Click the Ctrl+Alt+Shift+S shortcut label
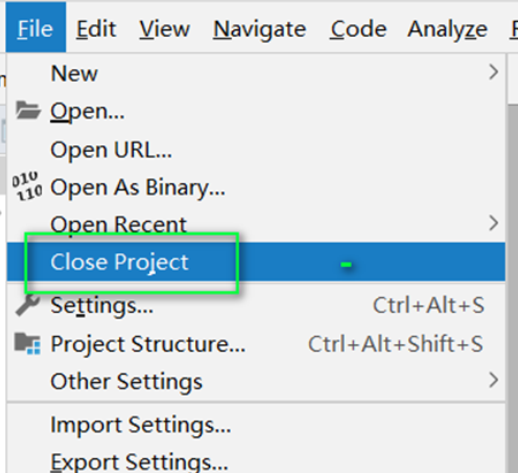518x473 pixels. coord(396,344)
